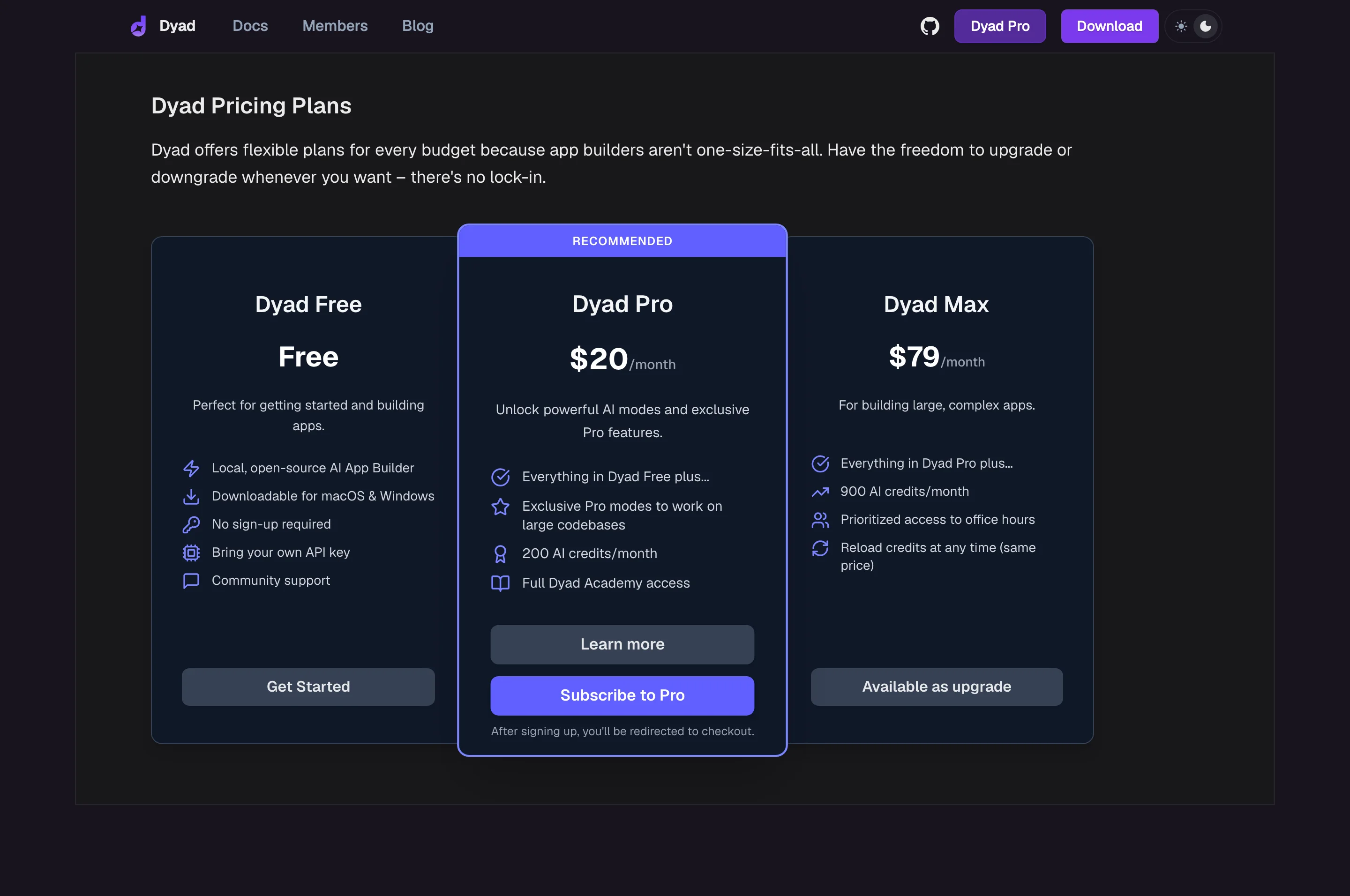Click the chip icon beside Bring your own API key
Screen dimensions: 1350x896
point(191,552)
